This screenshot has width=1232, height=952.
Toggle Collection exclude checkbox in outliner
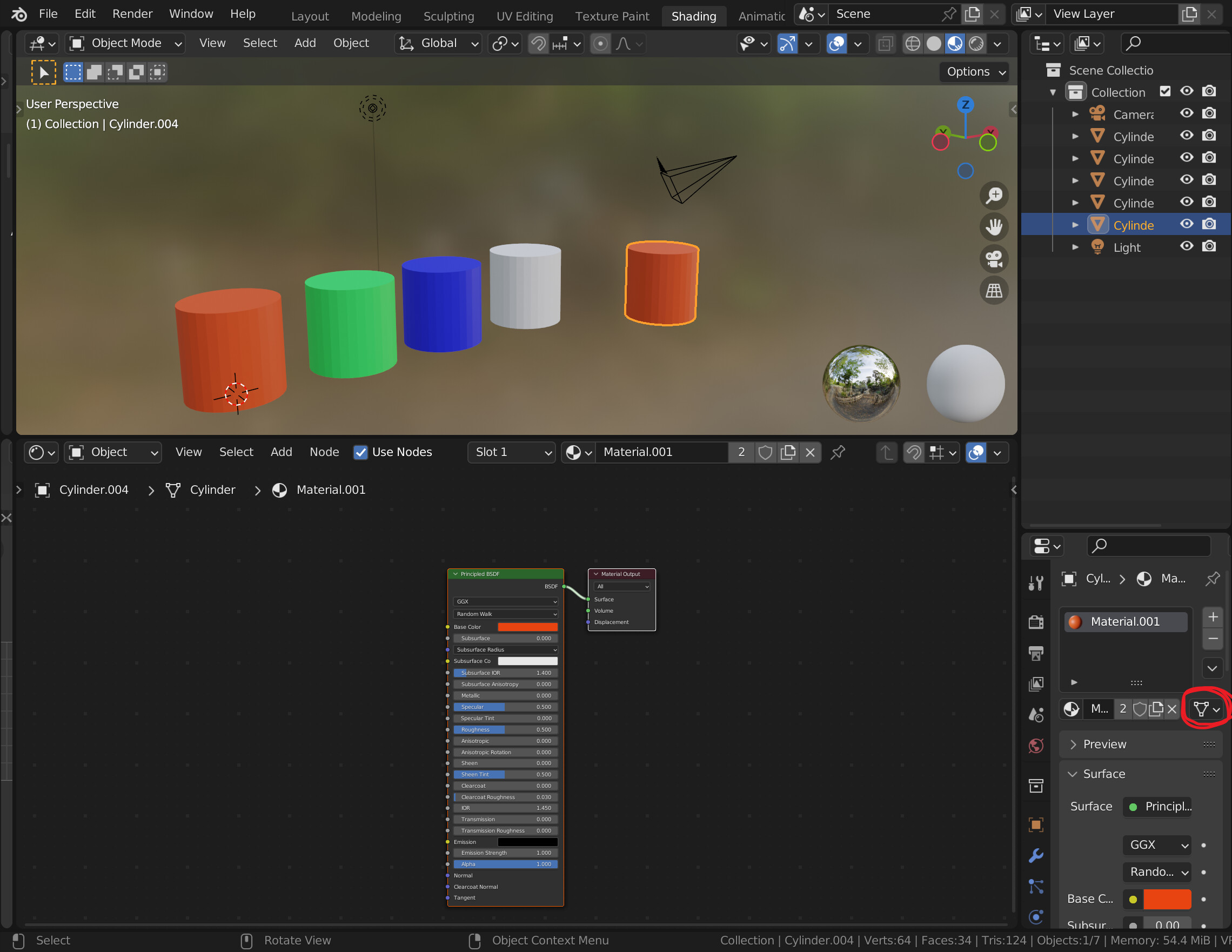point(1165,91)
